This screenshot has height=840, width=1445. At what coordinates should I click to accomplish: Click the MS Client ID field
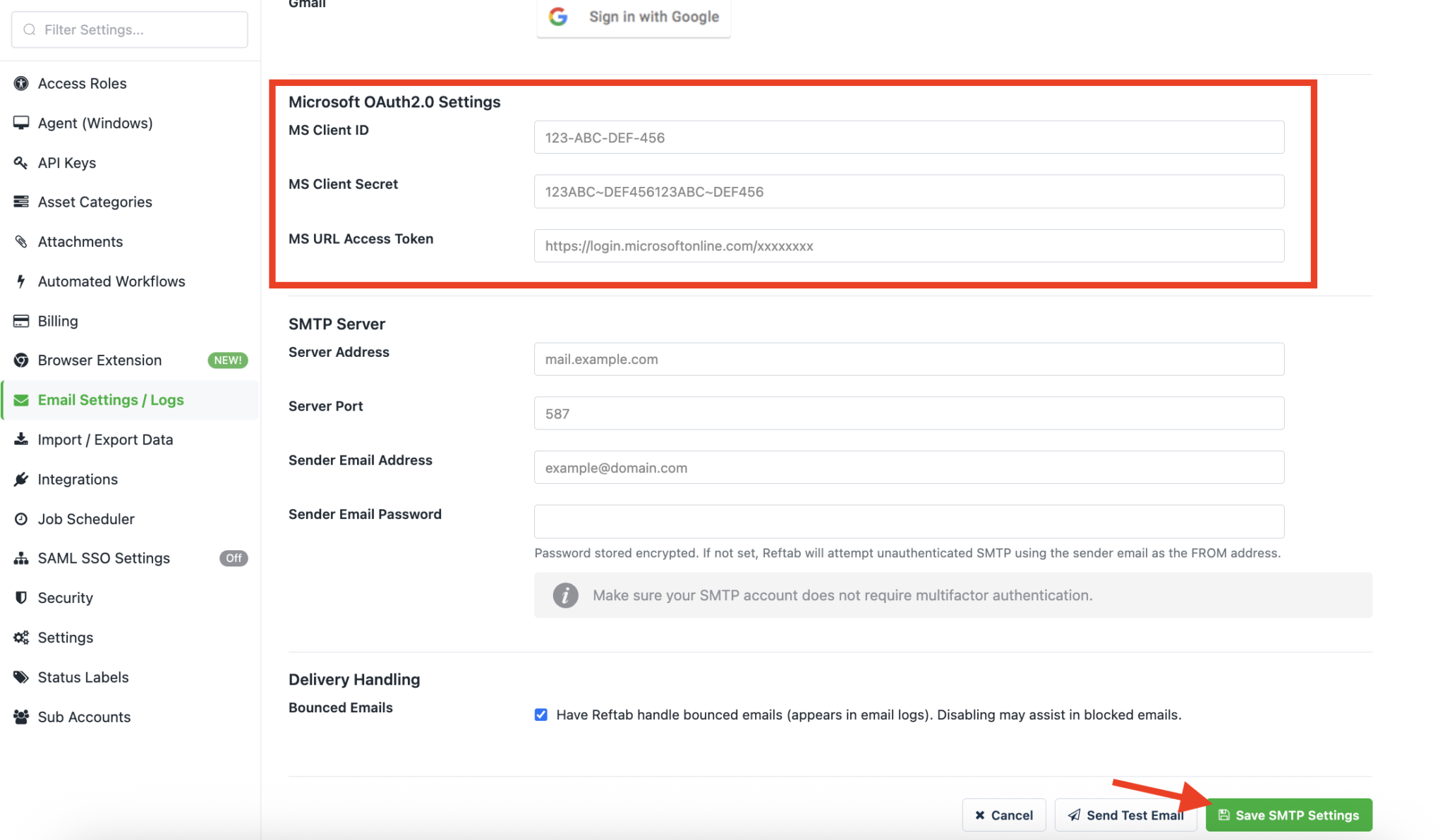point(909,138)
